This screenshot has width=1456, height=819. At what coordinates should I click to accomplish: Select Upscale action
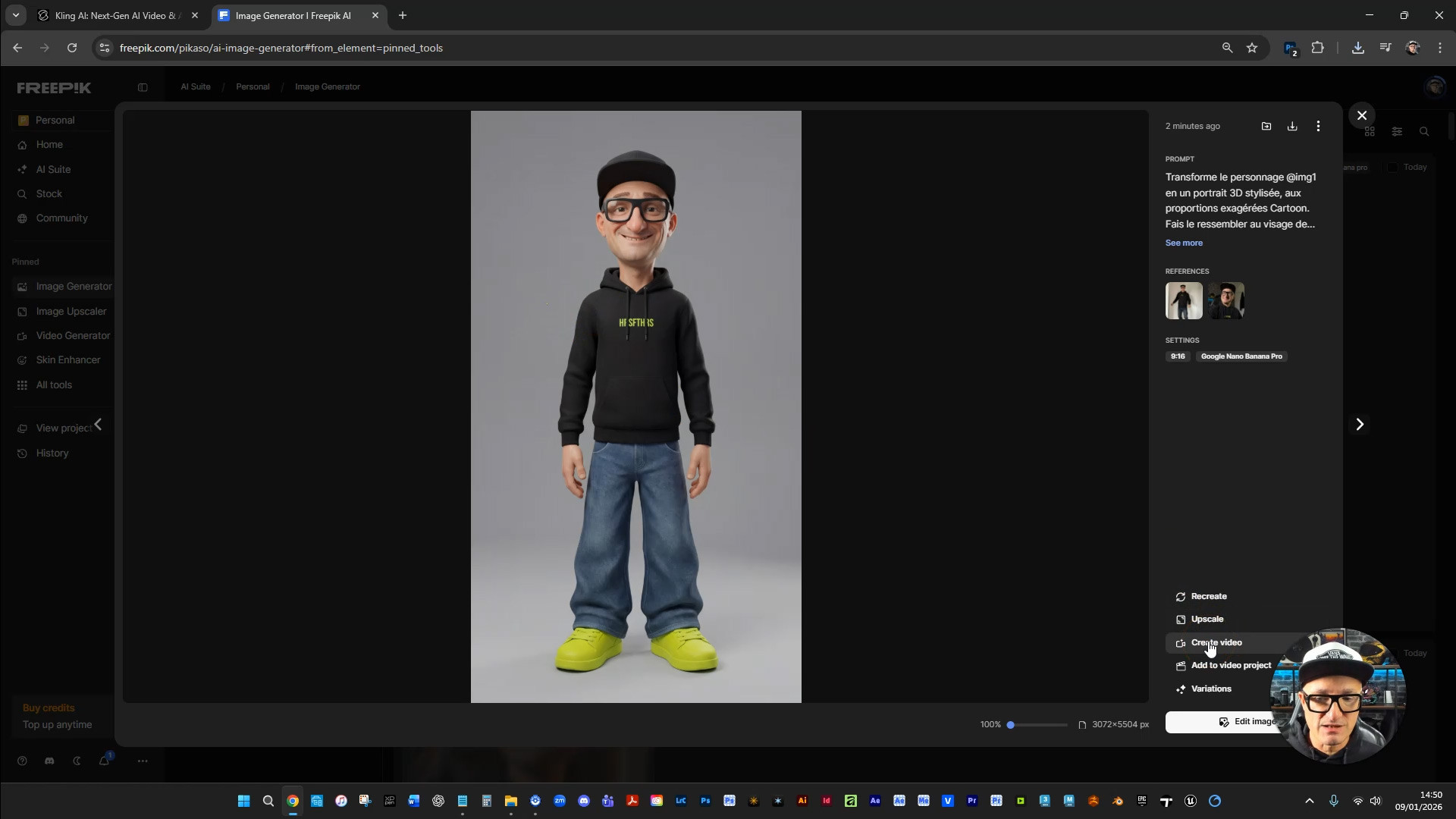(1207, 620)
